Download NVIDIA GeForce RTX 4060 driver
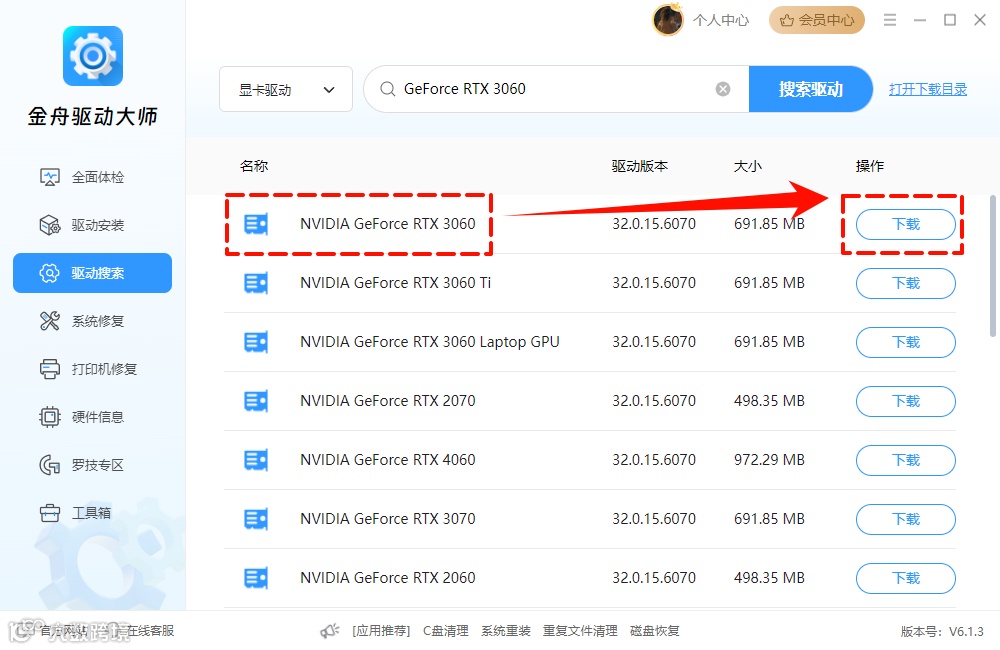This screenshot has width=1000, height=650. coord(906,460)
